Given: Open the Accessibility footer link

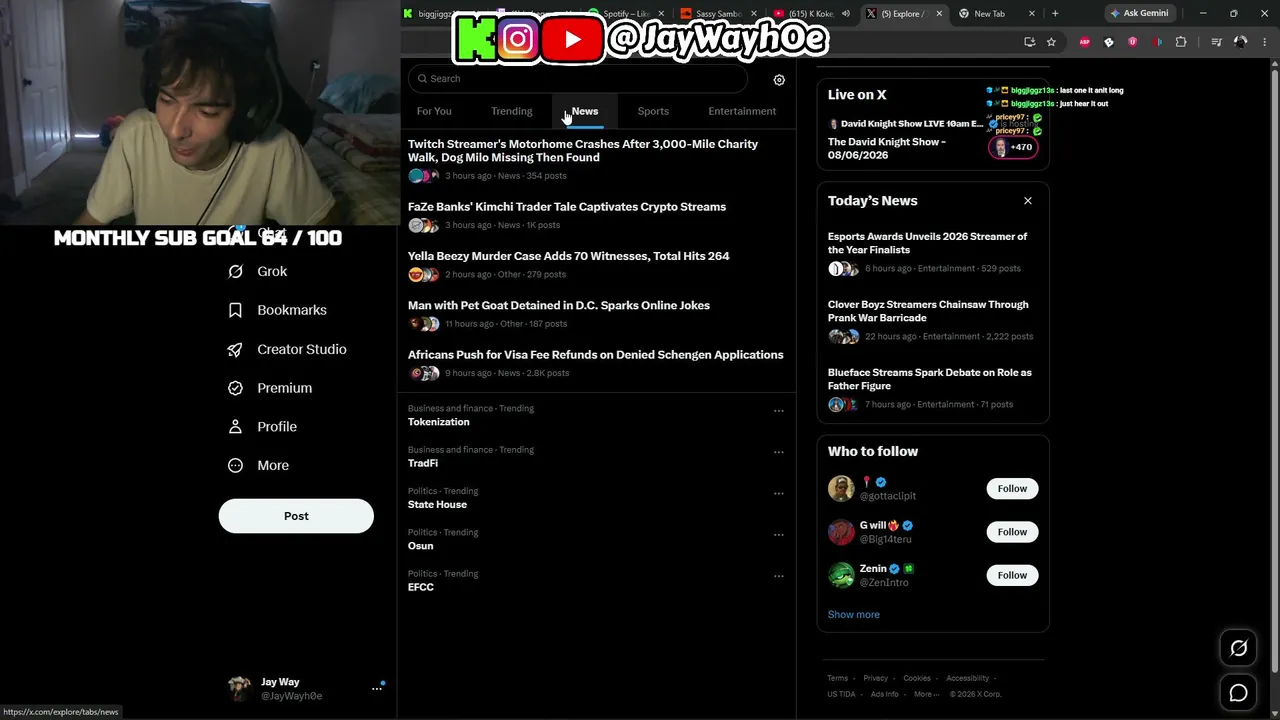Looking at the screenshot, I should coord(968,678).
